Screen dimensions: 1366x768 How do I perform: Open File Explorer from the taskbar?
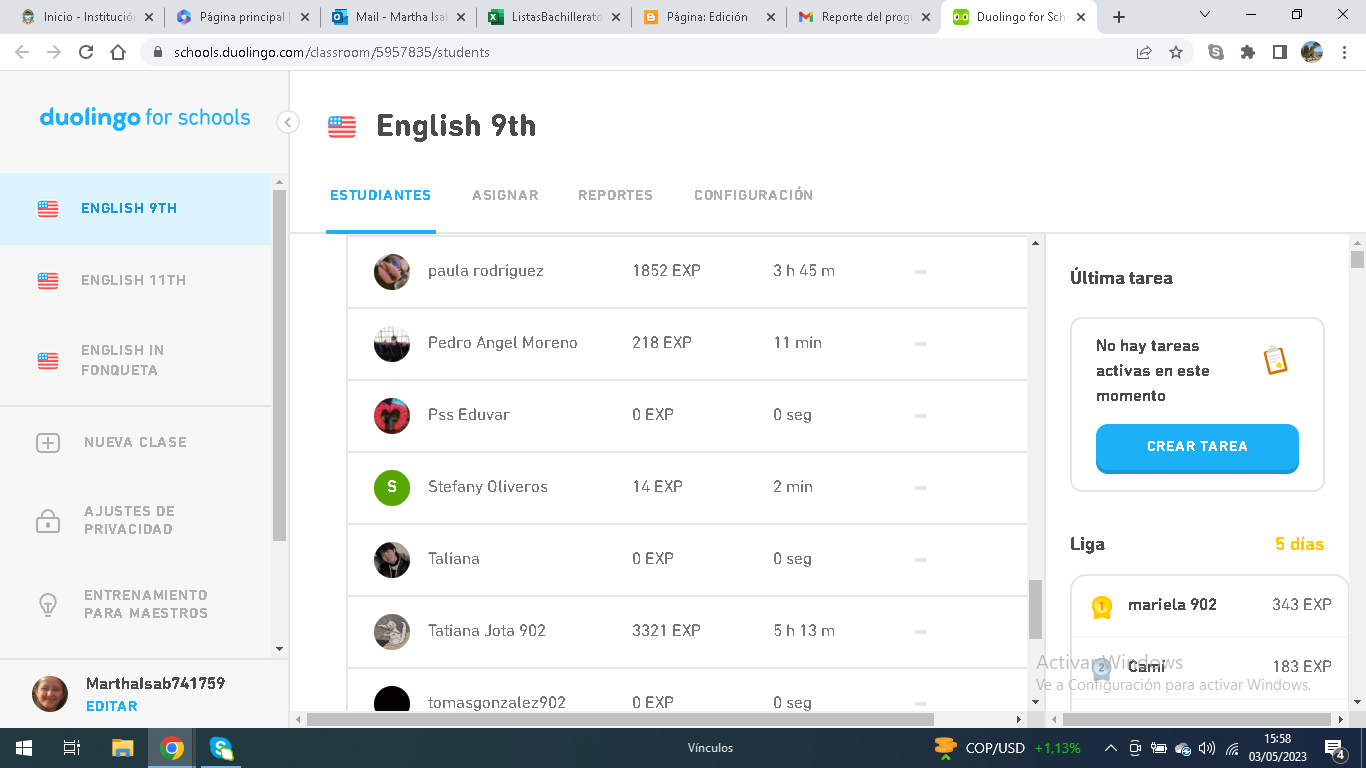122,748
